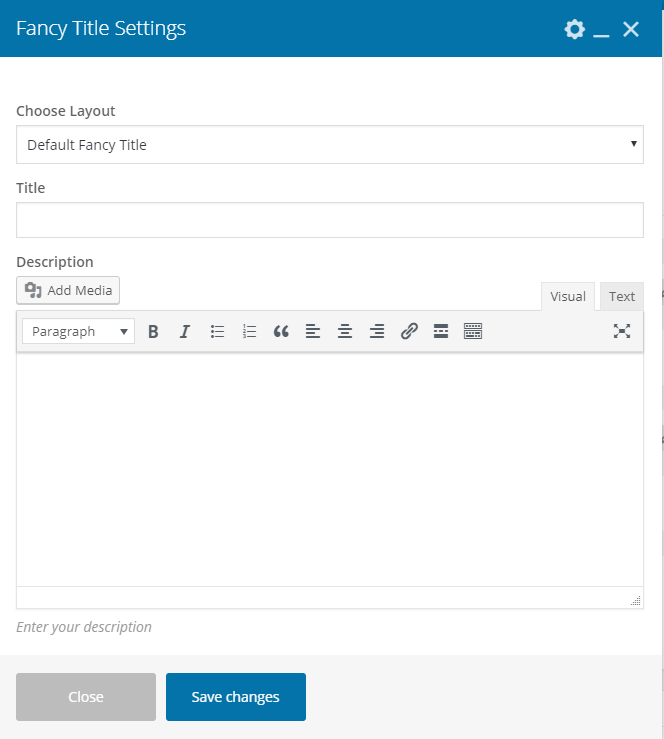
Task: Switch to the Text editor tab
Action: (622, 296)
